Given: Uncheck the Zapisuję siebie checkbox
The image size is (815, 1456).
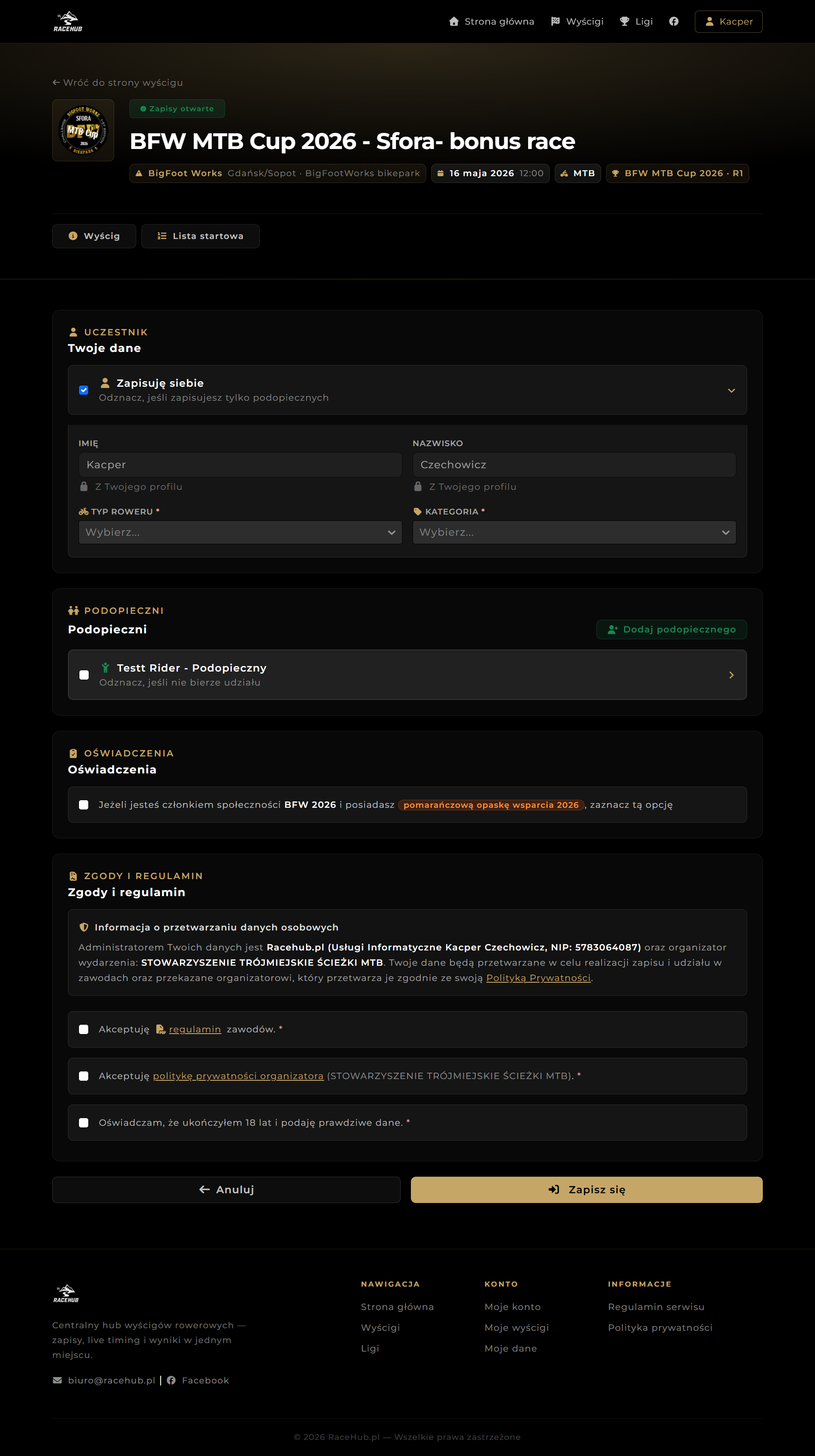Looking at the screenshot, I should point(84,390).
